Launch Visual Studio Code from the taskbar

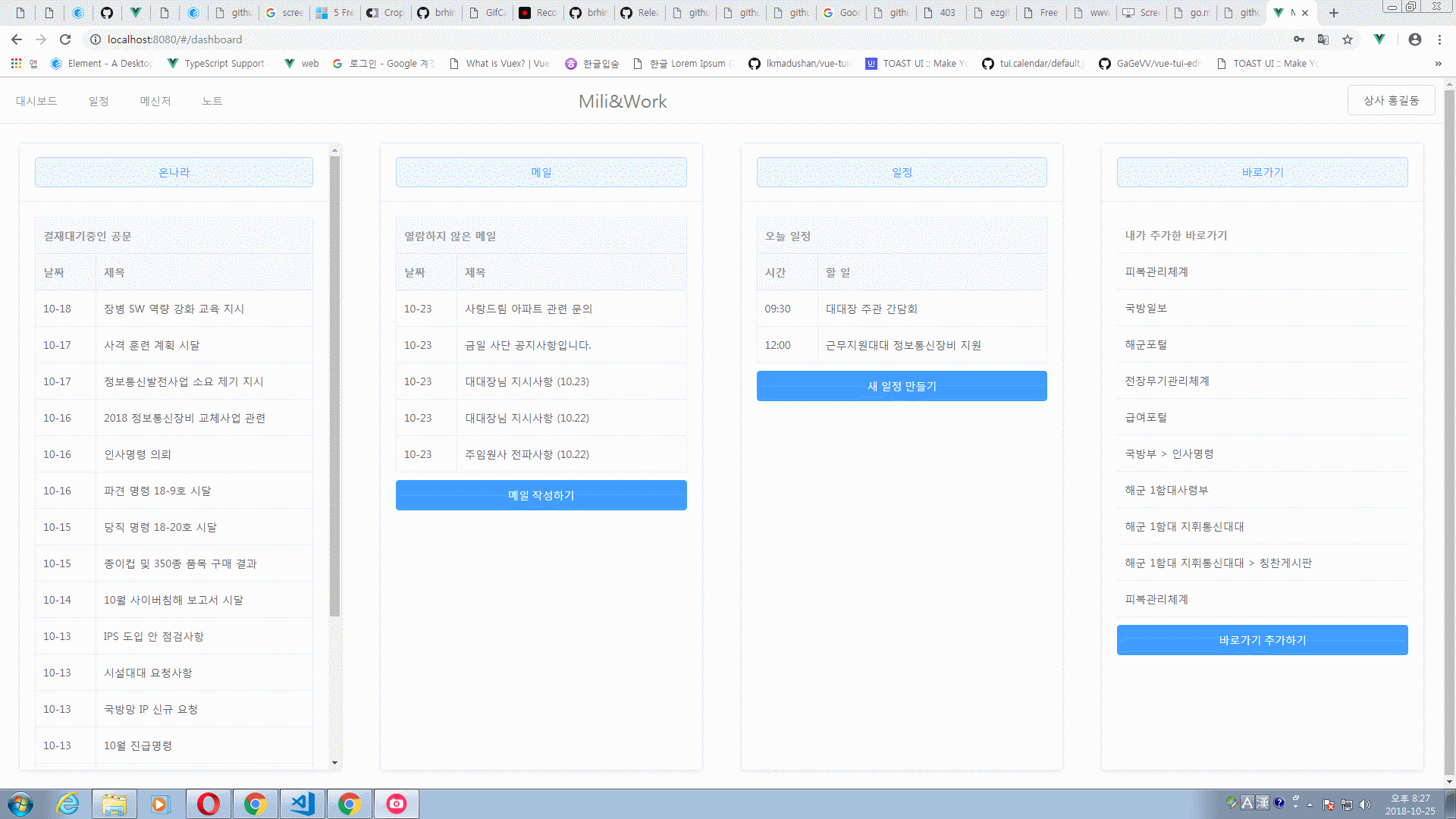(303, 804)
